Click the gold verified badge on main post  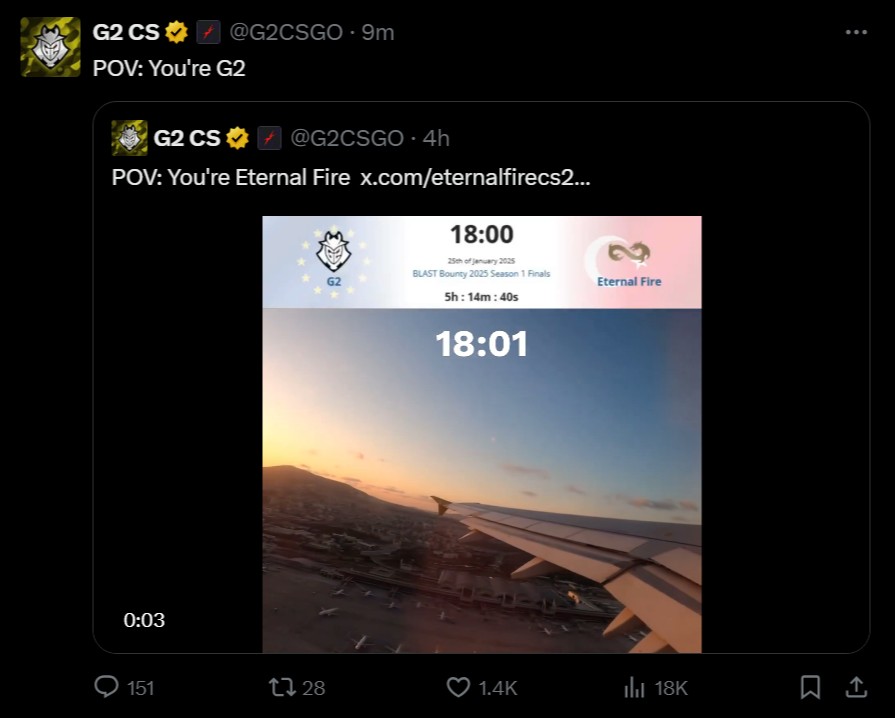(x=177, y=32)
